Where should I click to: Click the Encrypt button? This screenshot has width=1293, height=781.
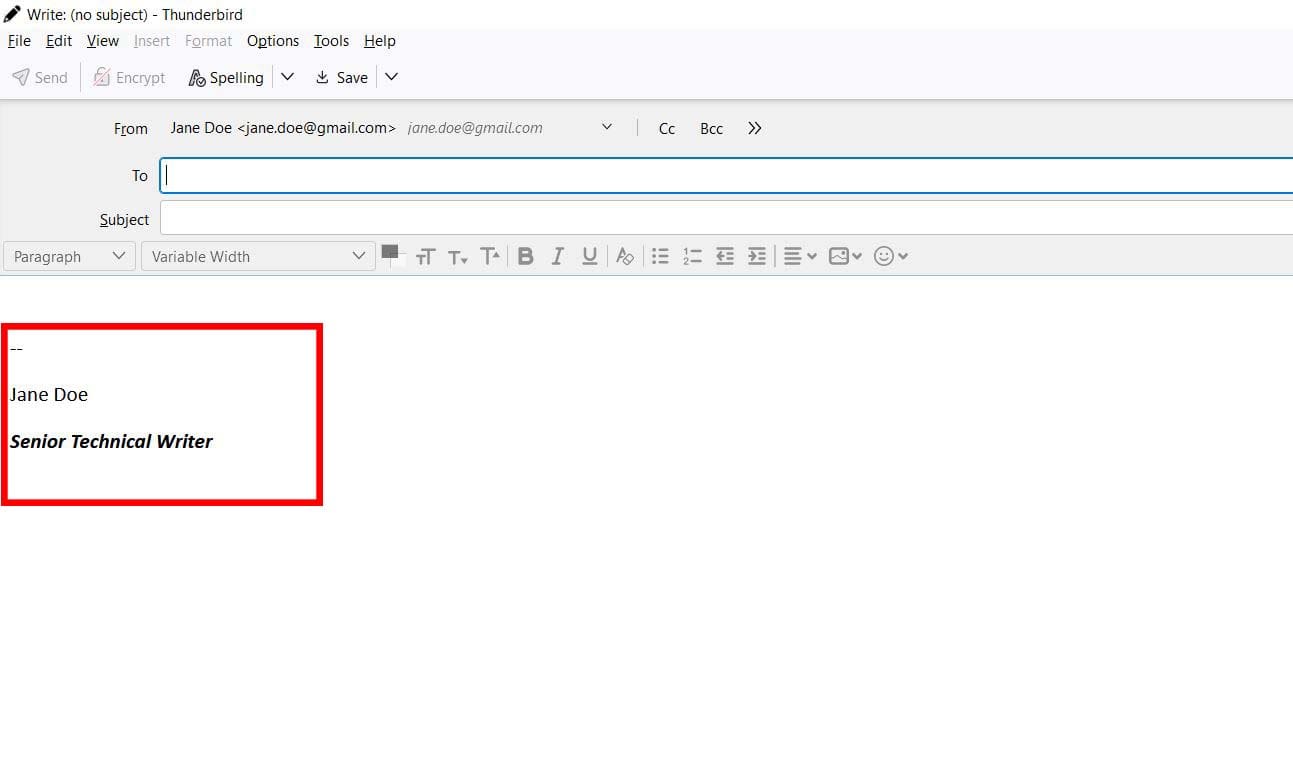point(129,77)
